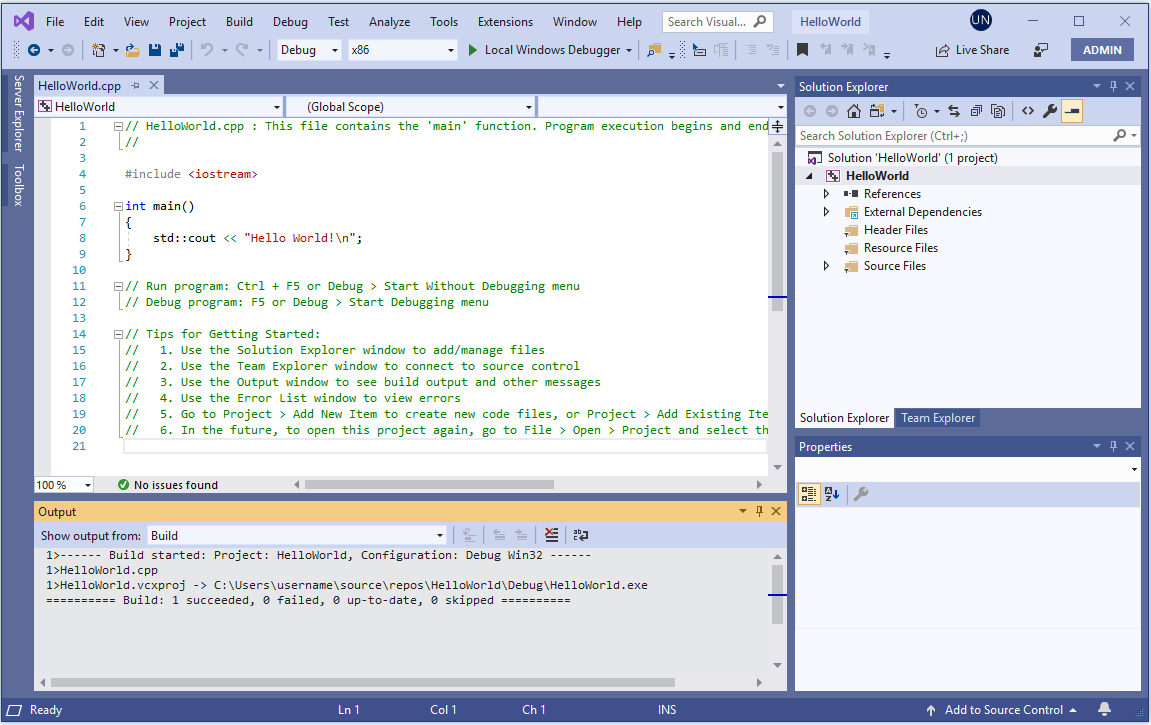Click the Refresh icon in Solution Explorer
Image resolution: width=1151 pixels, height=725 pixels.
976,111
